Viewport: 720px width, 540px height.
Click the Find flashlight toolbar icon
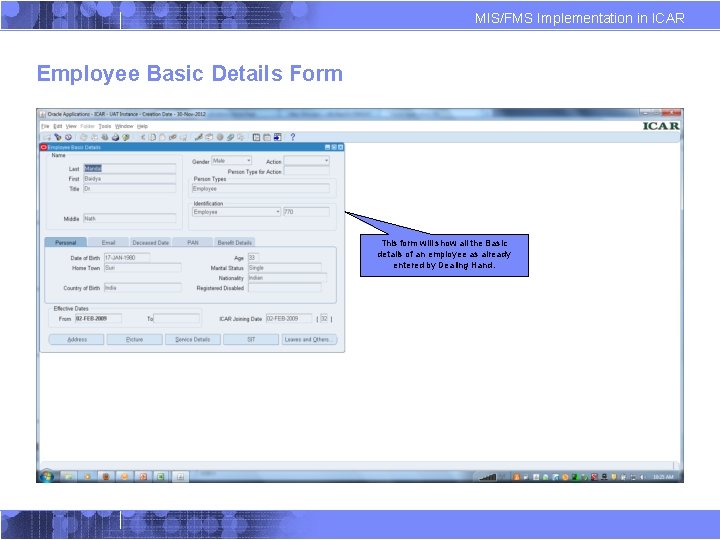point(58,137)
